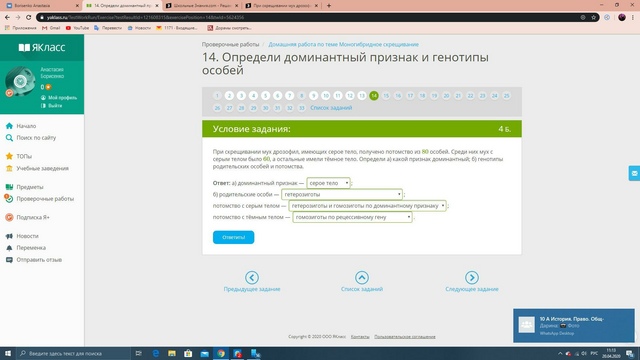Go to task number 7

tap(289, 96)
